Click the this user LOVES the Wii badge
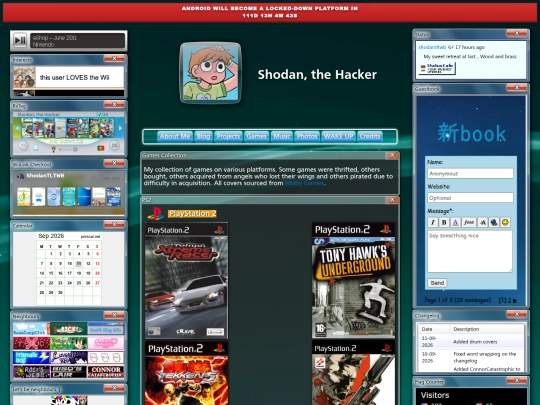This screenshot has height=405, width=540. 69,77
